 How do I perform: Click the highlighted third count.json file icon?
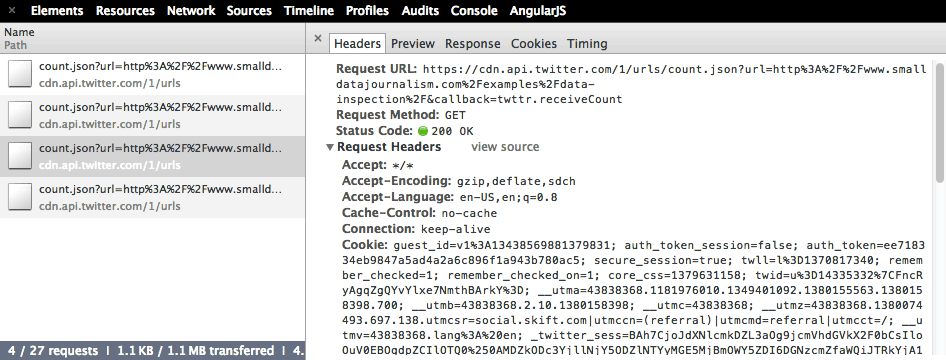click(20, 157)
